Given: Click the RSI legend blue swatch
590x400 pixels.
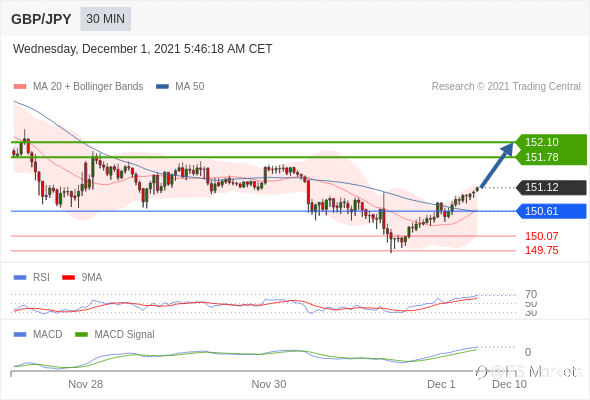Looking at the screenshot, I should point(20,278).
